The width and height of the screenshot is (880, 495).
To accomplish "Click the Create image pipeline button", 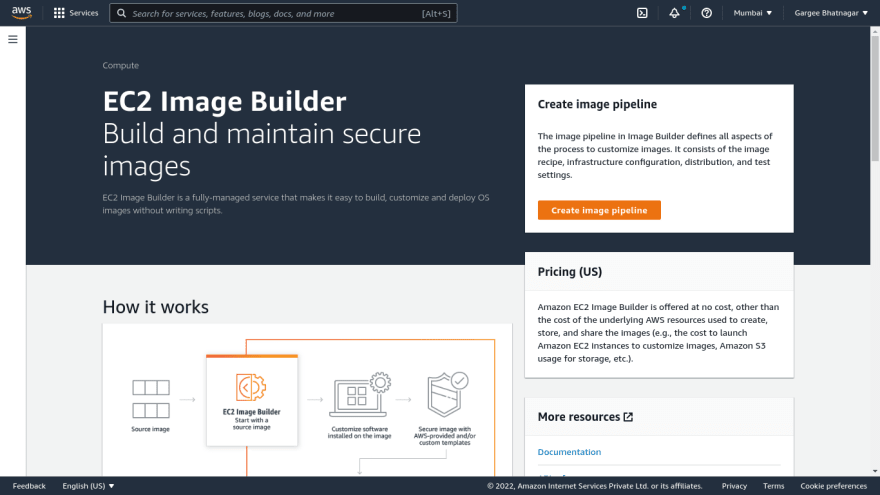I will [599, 210].
